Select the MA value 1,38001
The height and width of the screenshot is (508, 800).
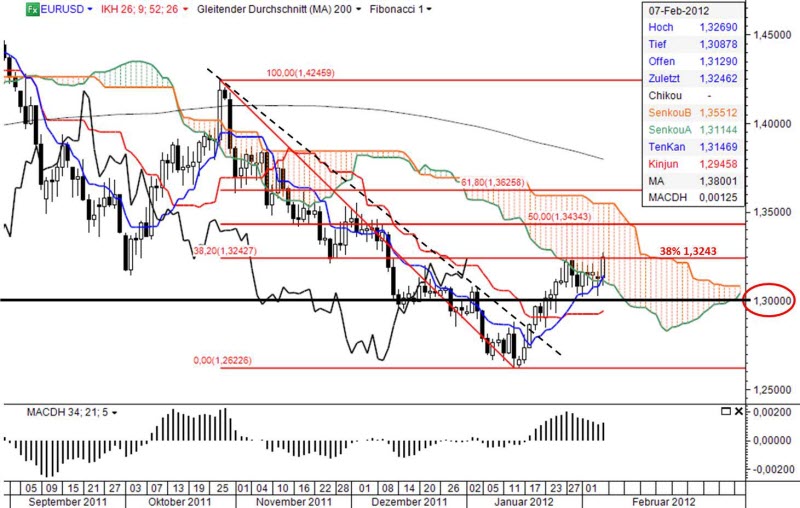click(718, 181)
